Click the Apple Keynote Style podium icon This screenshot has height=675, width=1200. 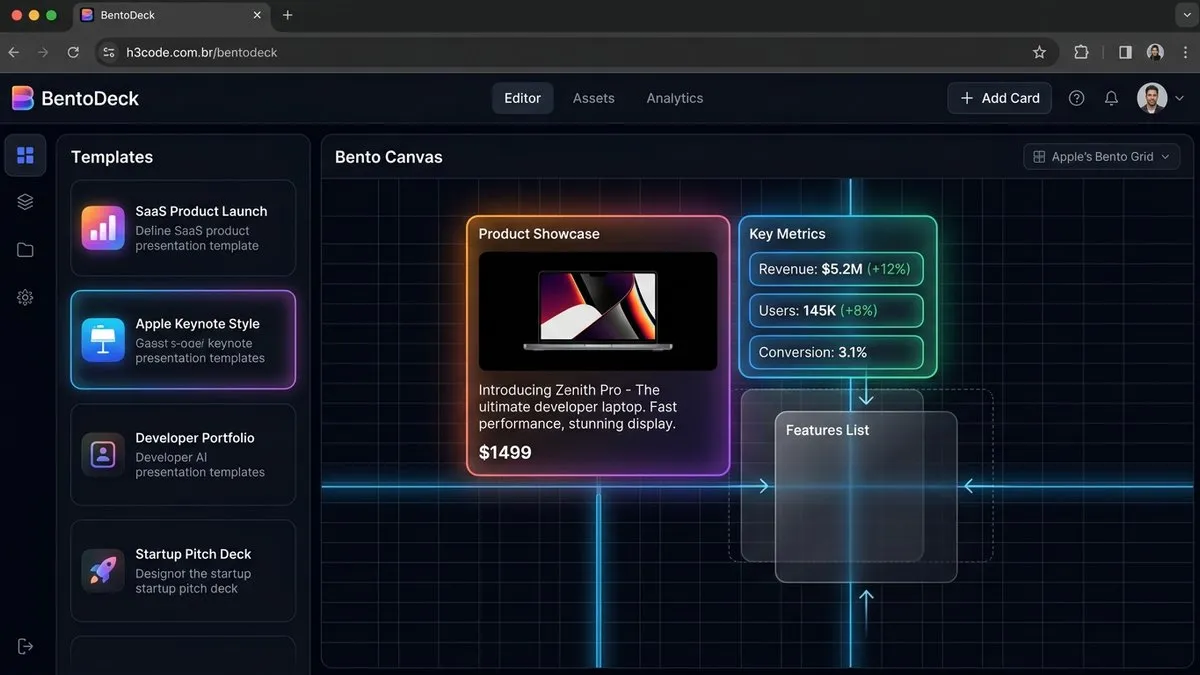click(x=103, y=340)
